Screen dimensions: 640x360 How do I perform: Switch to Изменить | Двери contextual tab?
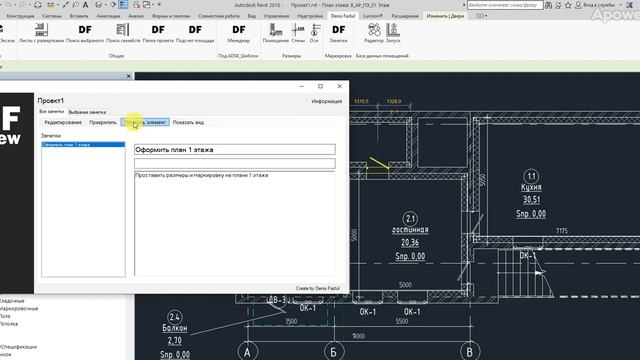[x=445, y=16]
